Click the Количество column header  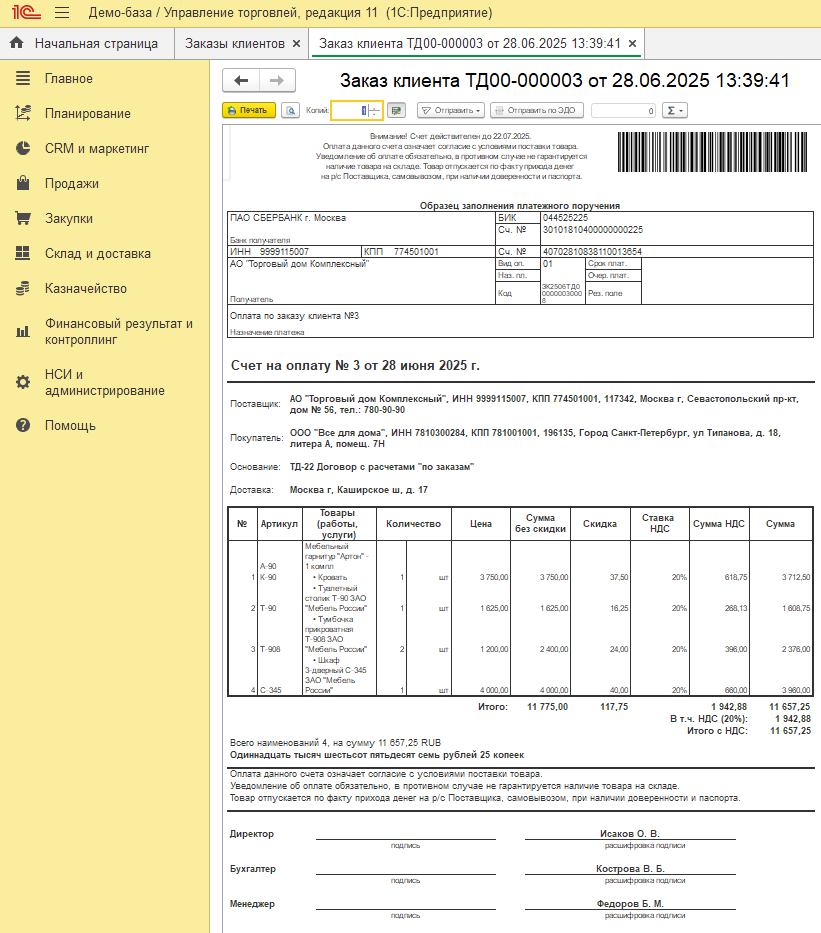tap(413, 524)
